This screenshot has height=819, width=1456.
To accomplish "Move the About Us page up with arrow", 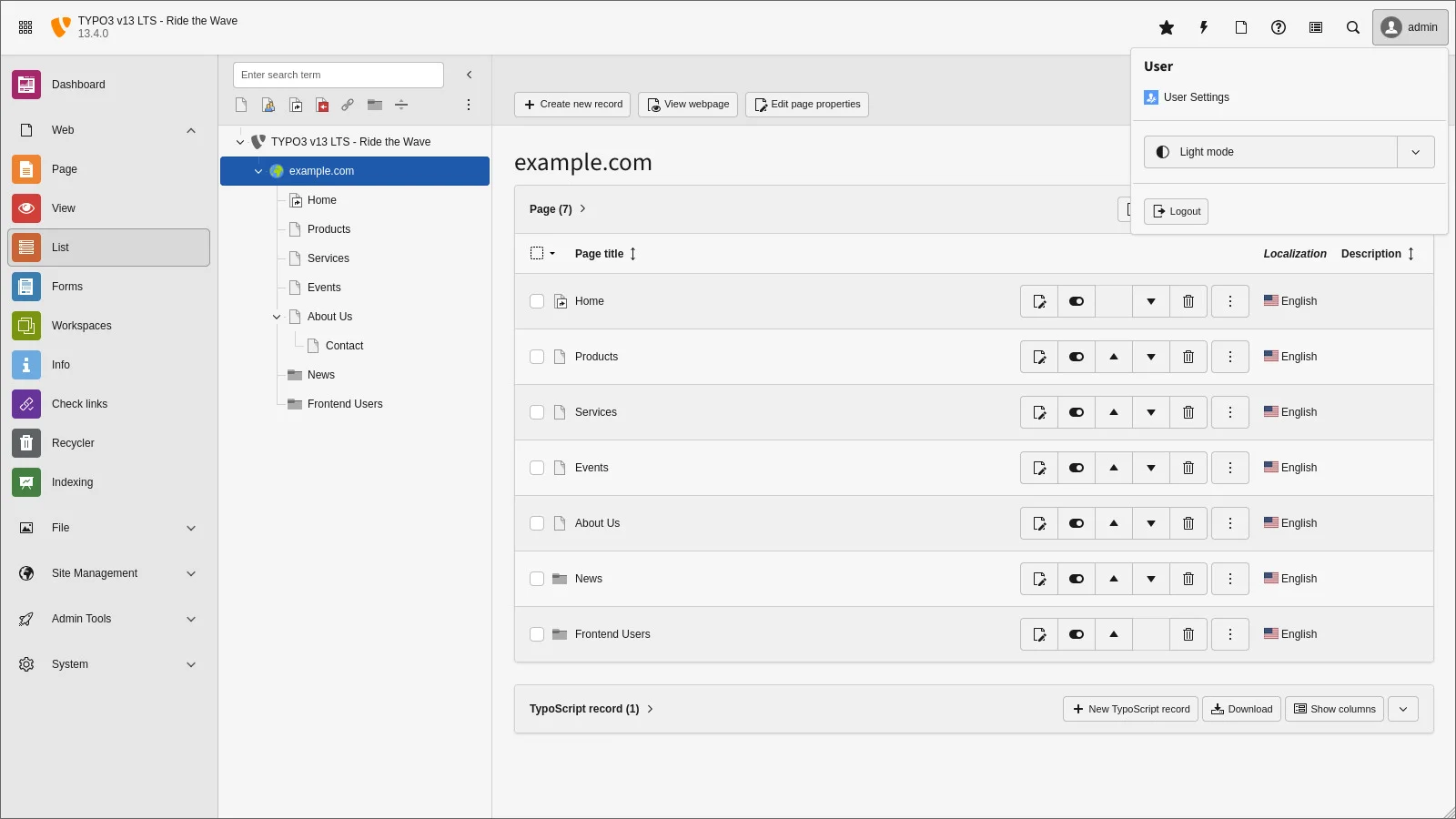I will (x=1114, y=523).
